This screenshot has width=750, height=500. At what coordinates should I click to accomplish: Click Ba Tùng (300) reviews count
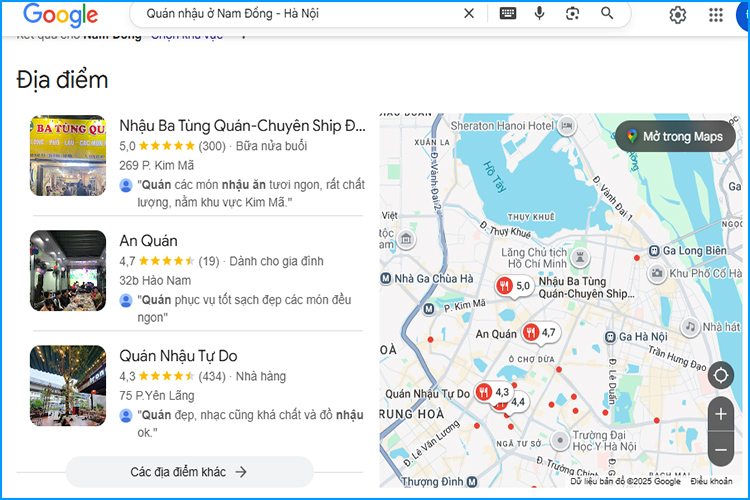tap(212, 146)
